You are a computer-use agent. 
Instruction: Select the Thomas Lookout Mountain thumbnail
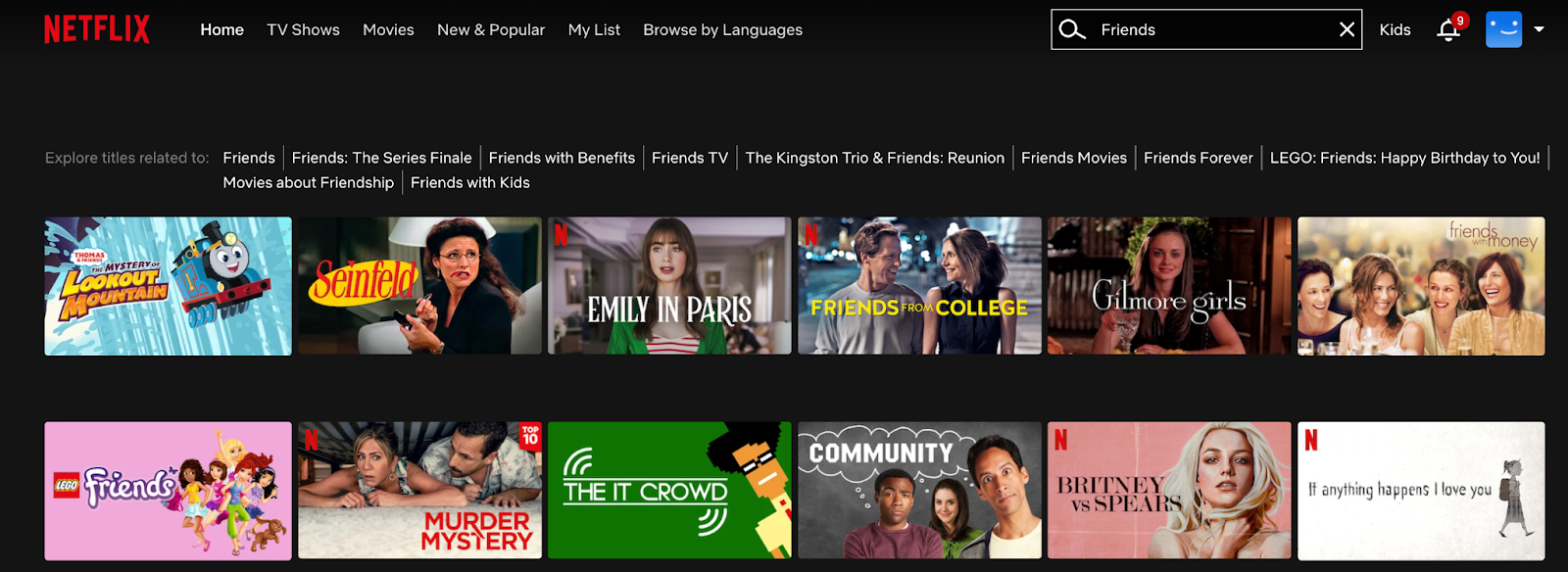(168, 286)
